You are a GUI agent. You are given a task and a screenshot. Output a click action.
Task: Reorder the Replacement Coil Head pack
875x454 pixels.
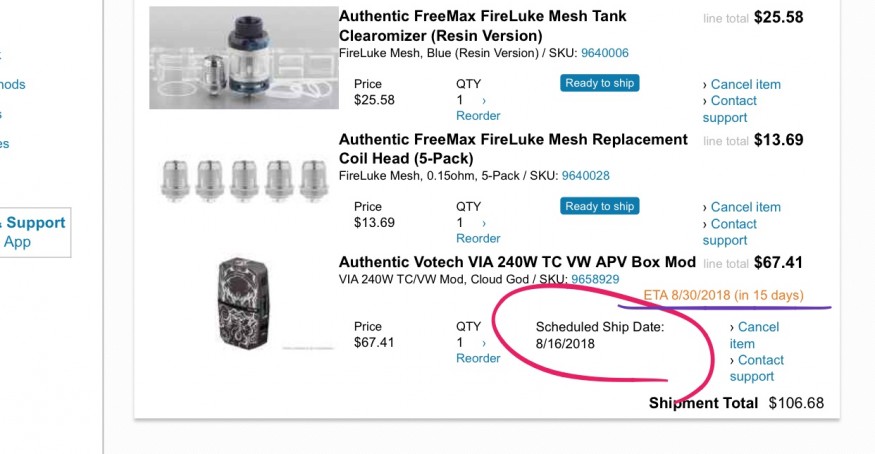click(477, 239)
